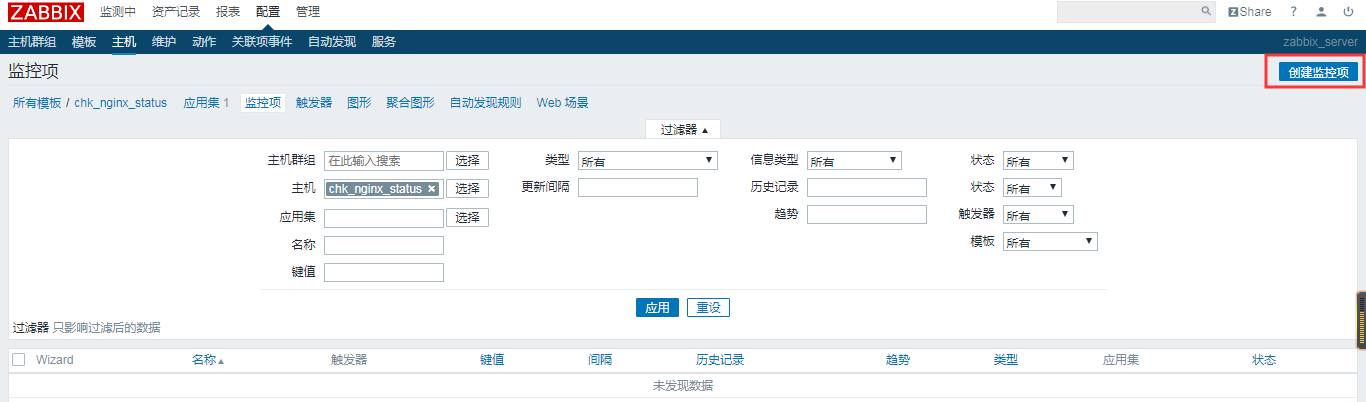
Task: Open help via question mark icon
Action: [1293, 12]
